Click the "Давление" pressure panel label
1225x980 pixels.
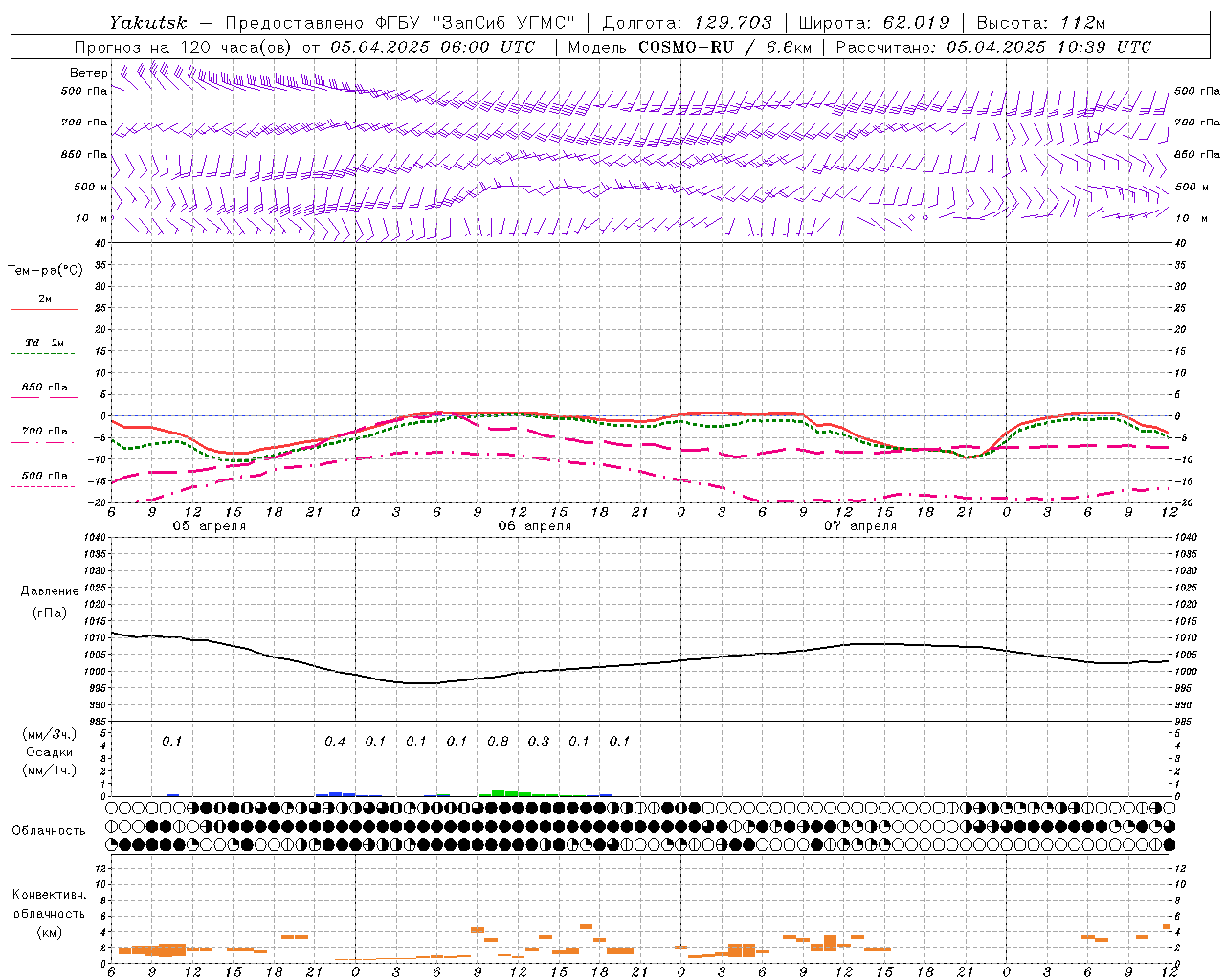pyautogui.click(x=50, y=591)
